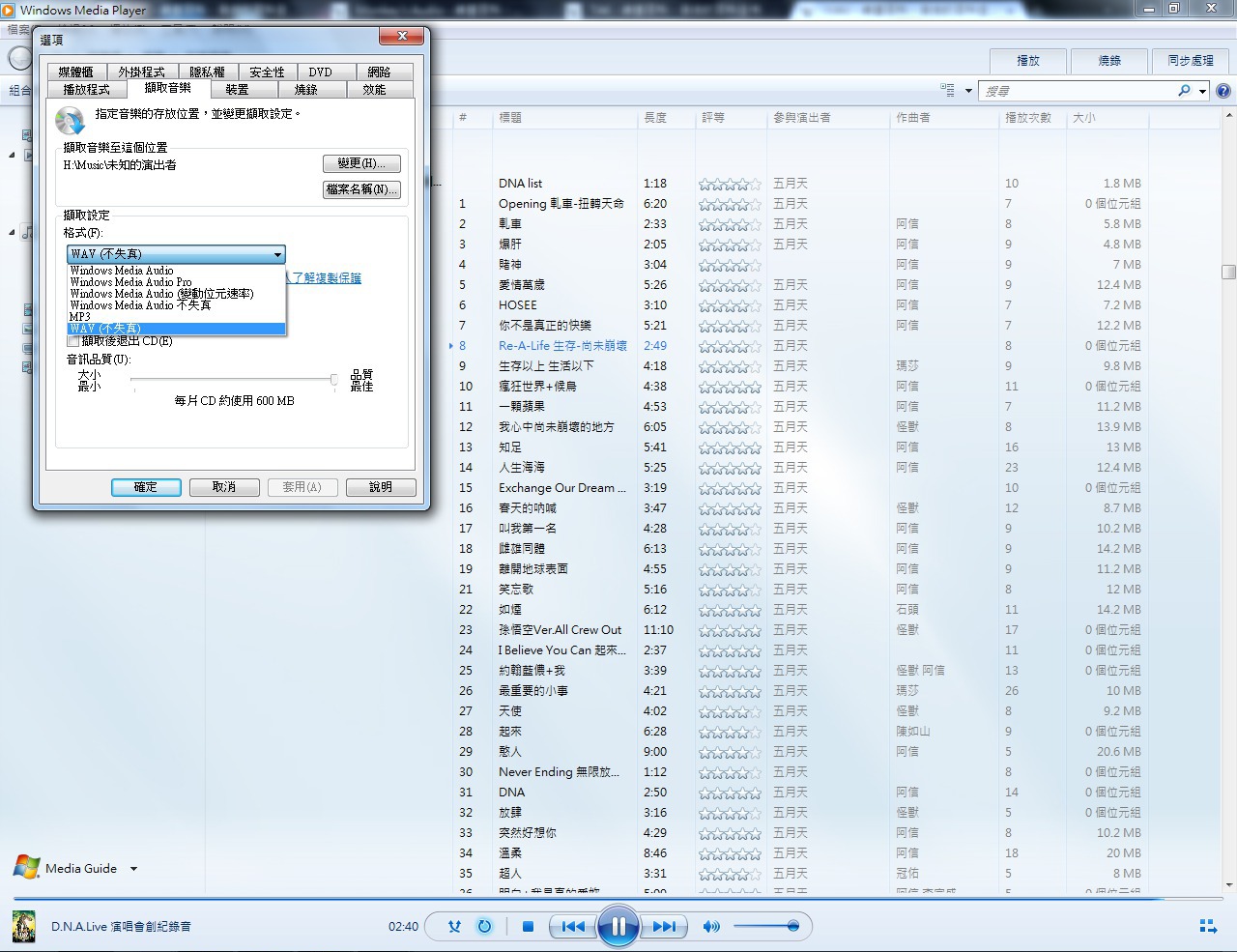Image resolution: width=1237 pixels, height=952 pixels.
Task: Cancel with the 取消 button
Action: tap(224, 487)
